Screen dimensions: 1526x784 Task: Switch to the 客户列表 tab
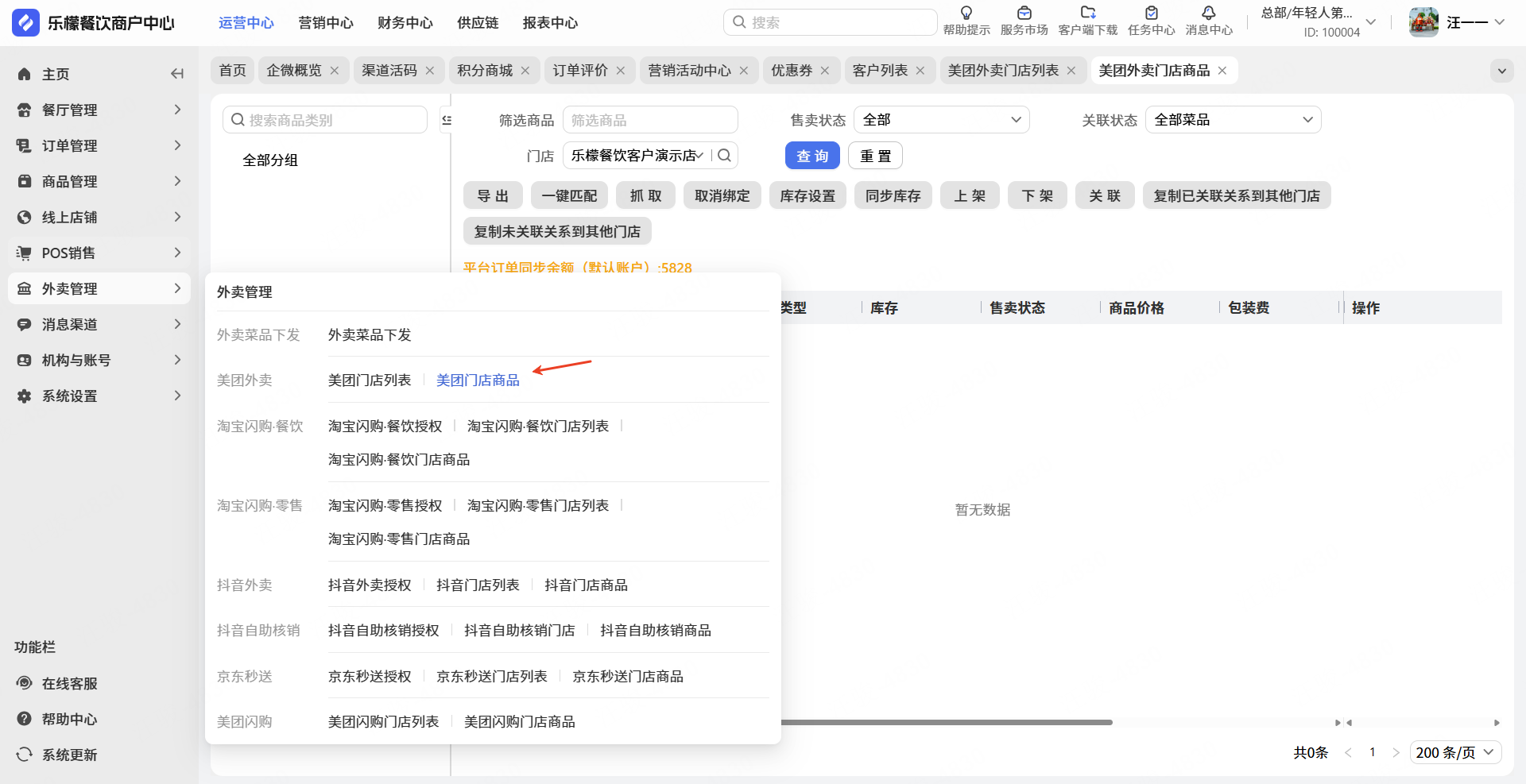[879, 71]
